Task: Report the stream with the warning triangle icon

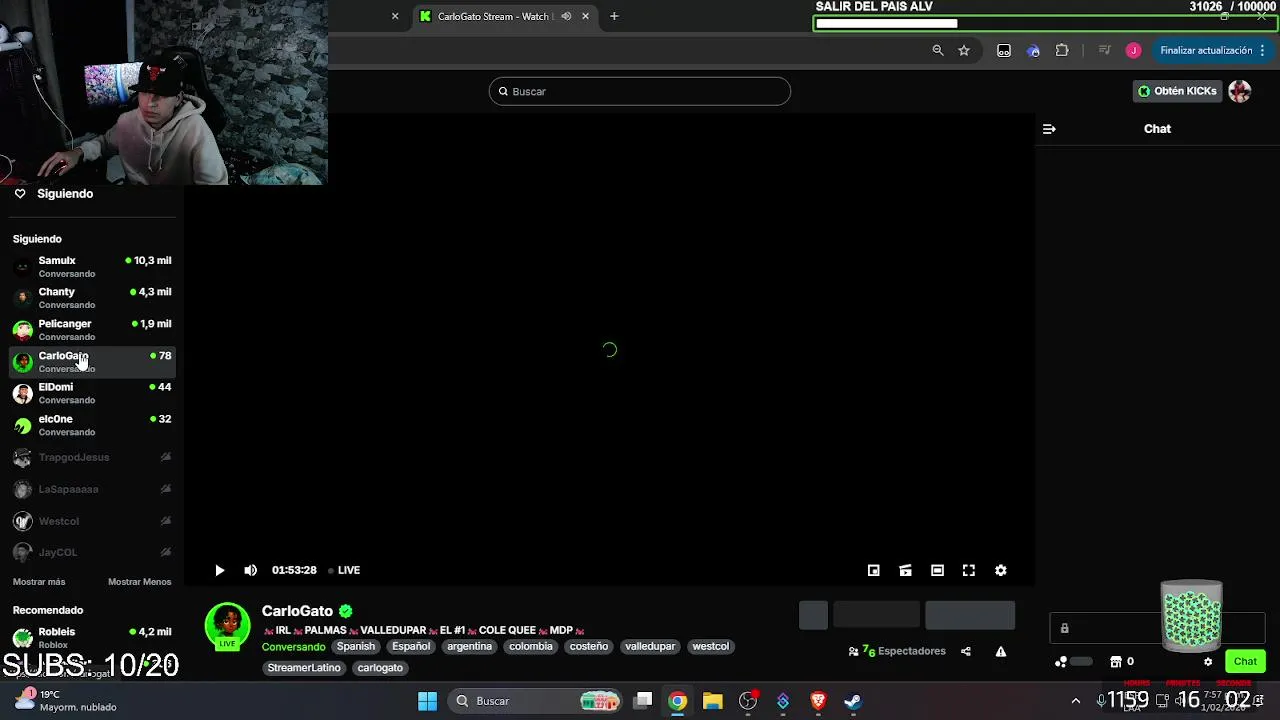Action: [x=1001, y=651]
